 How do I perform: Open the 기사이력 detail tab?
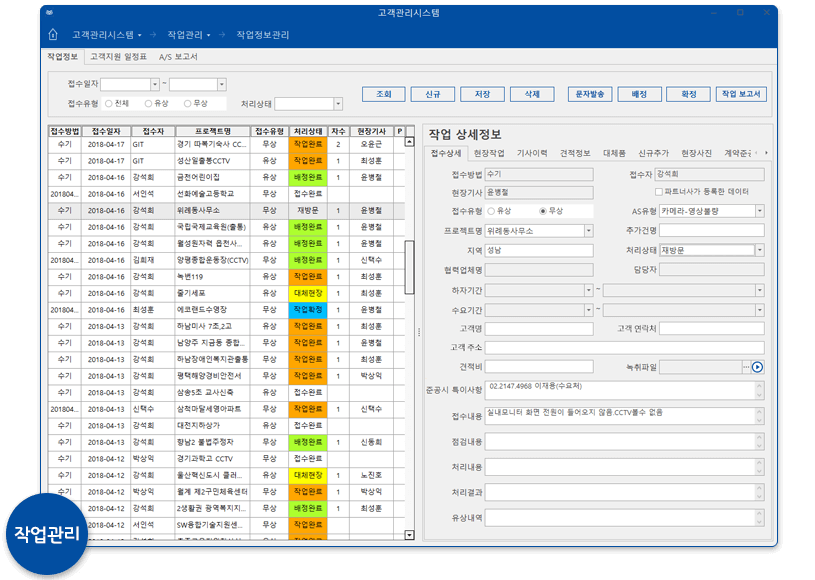532,153
